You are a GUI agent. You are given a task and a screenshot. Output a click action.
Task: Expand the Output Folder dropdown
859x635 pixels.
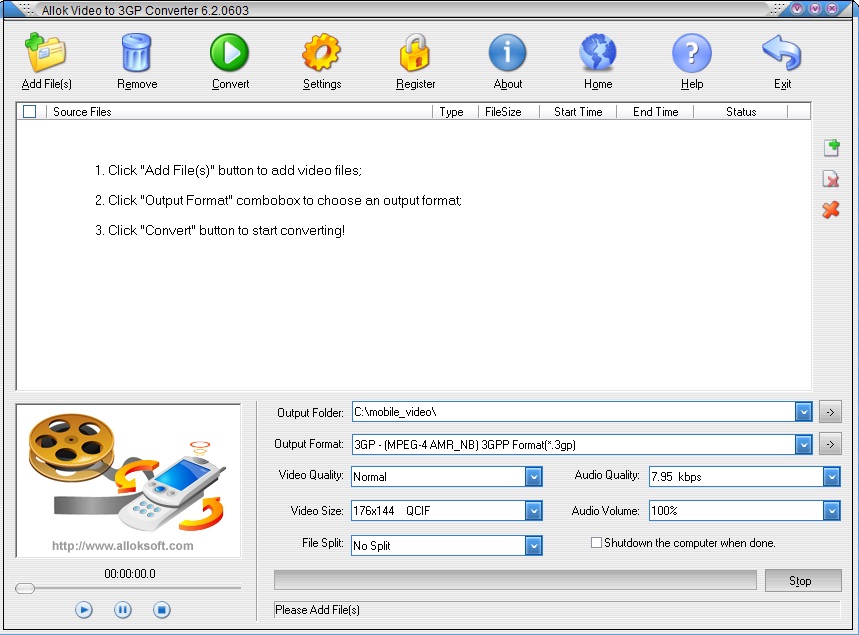(x=804, y=412)
